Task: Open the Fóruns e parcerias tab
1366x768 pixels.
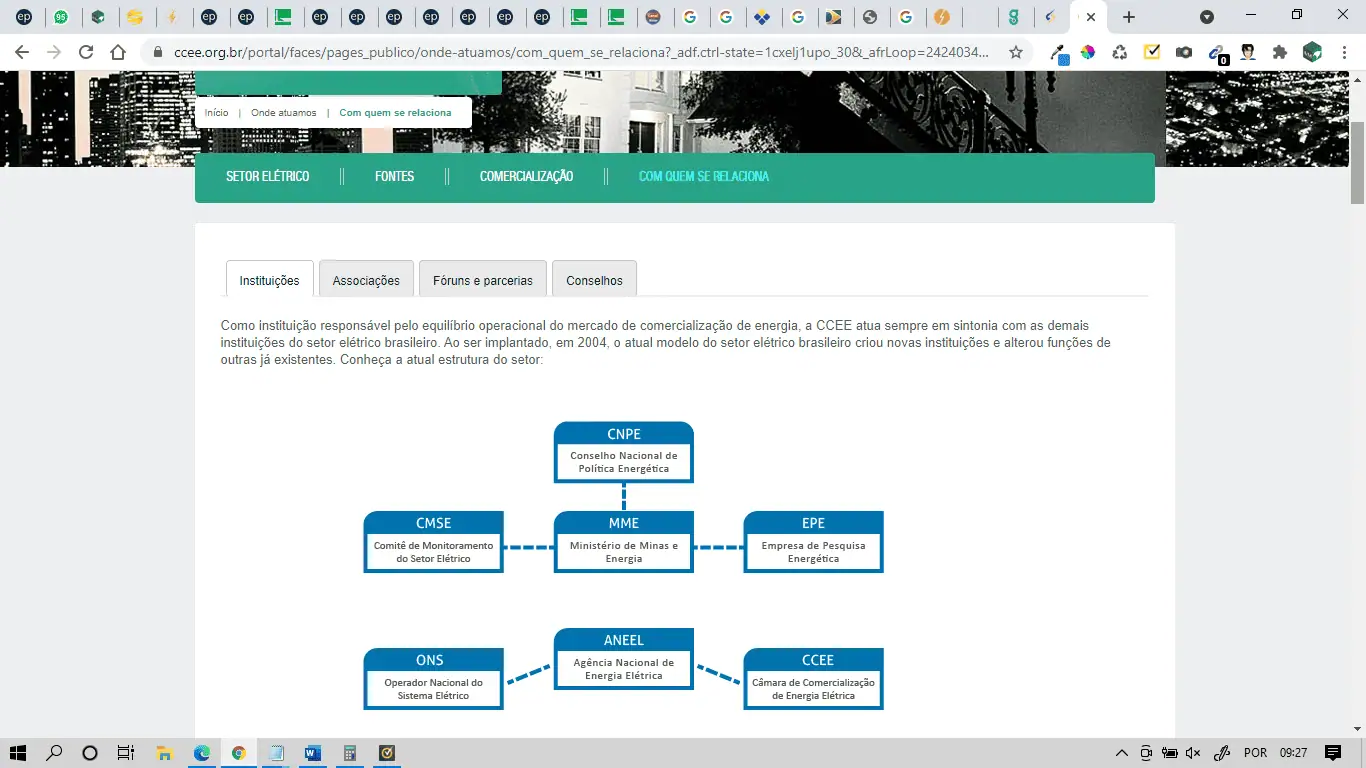Action: pyautogui.click(x=483, y=280)
